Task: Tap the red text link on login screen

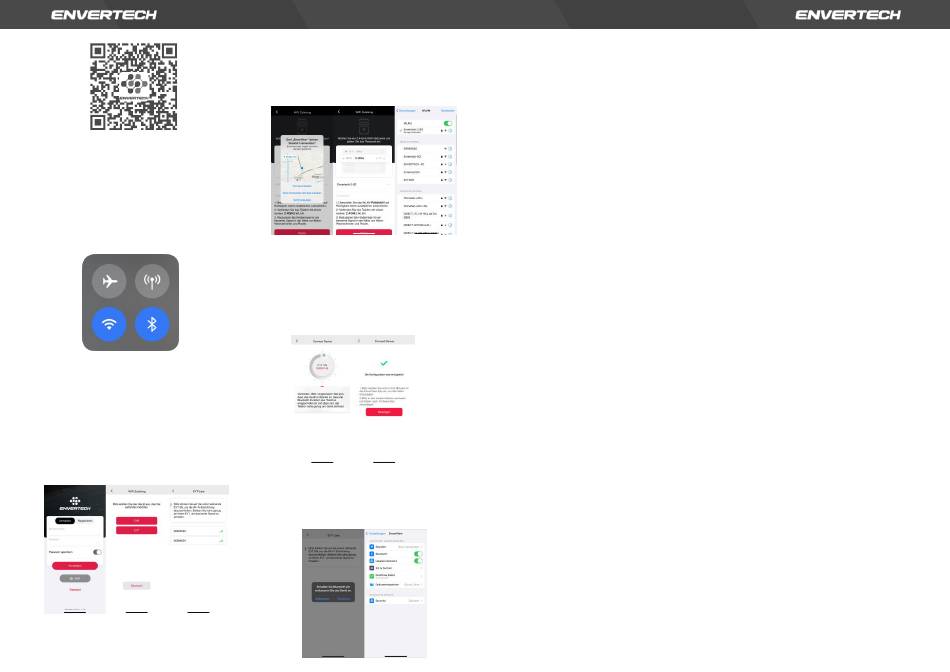Action: pyautogui.click(x=75, y=590)
